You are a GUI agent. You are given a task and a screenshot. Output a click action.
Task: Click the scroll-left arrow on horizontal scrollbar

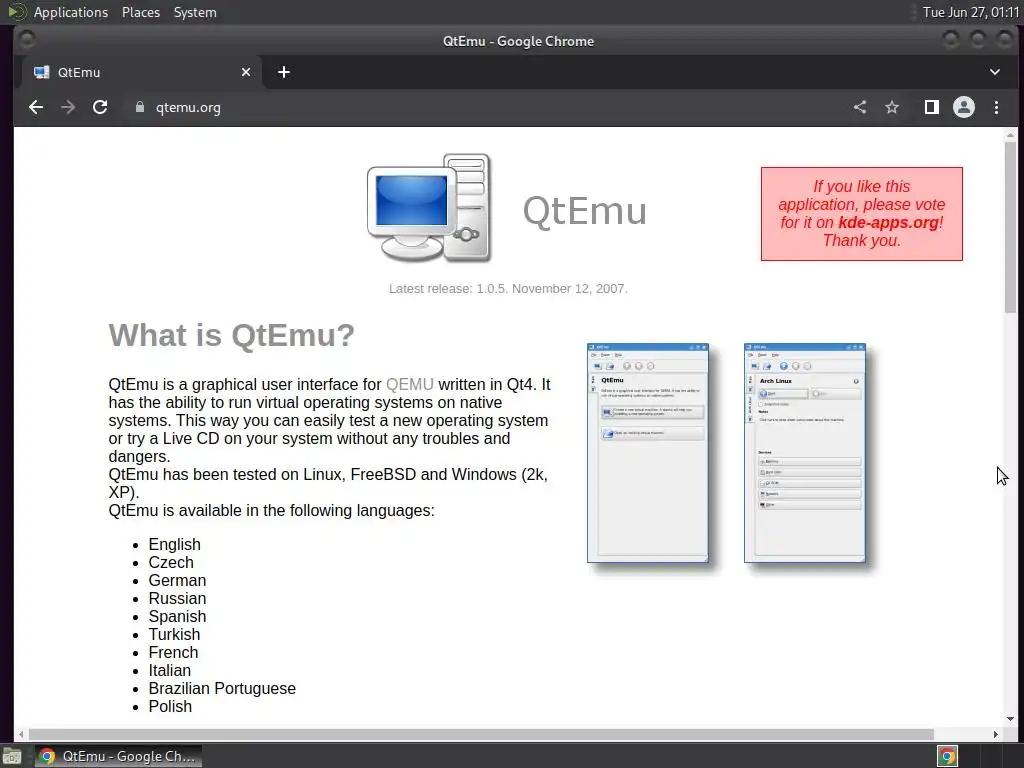pos(21,734)
